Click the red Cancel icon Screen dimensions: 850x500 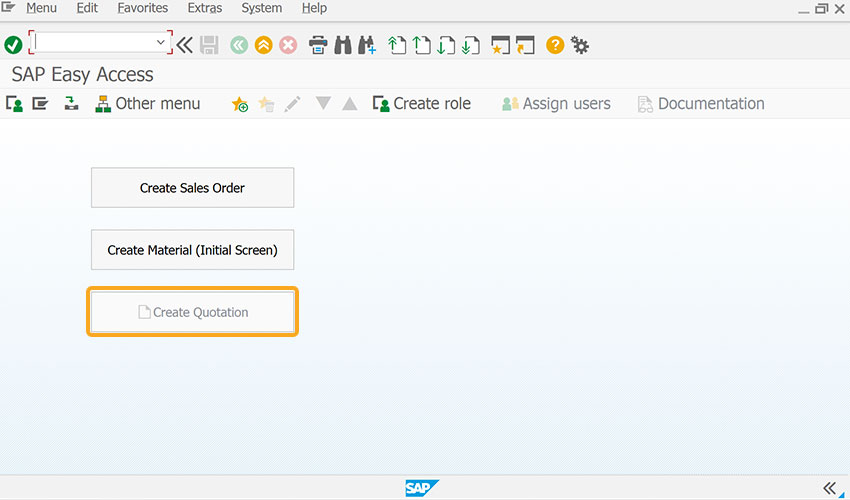[x=288, y=45]
